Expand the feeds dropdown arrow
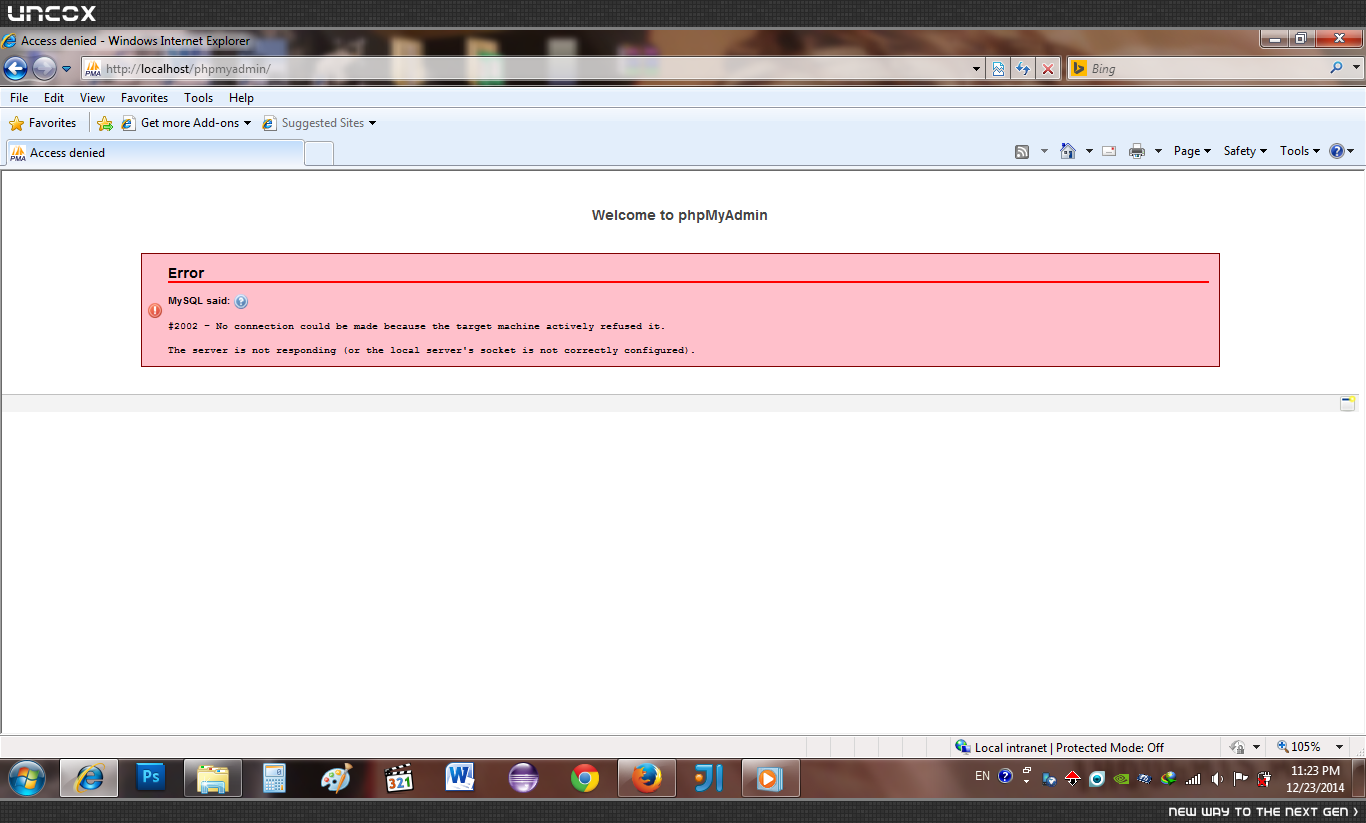 point(1044,151)
